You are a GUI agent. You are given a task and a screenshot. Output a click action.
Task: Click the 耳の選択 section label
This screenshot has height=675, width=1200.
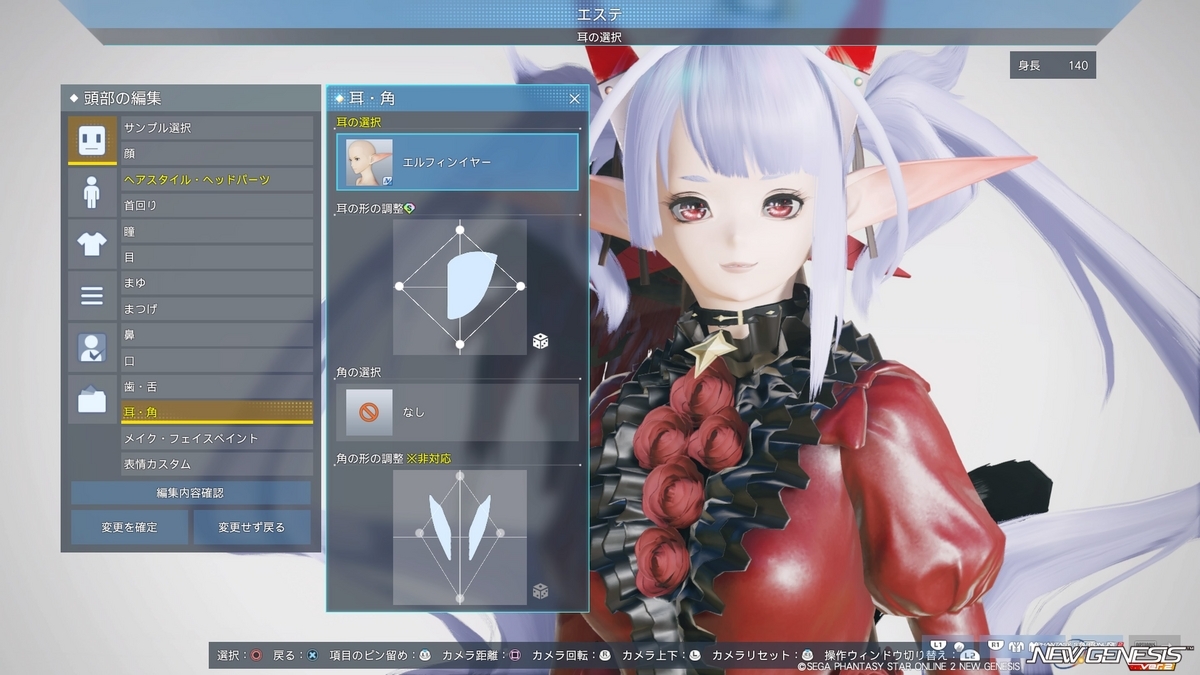[358, 122]
